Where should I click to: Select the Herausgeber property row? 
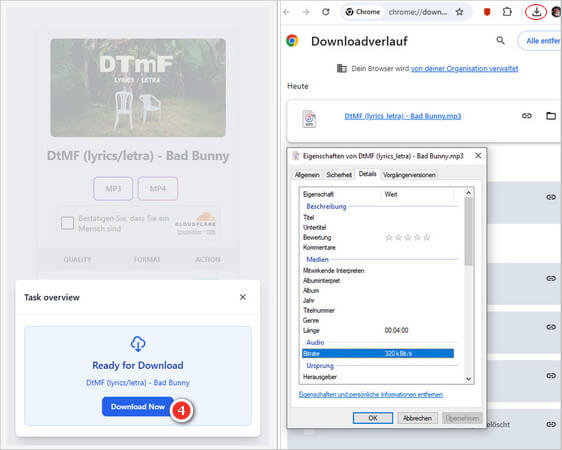378,377
